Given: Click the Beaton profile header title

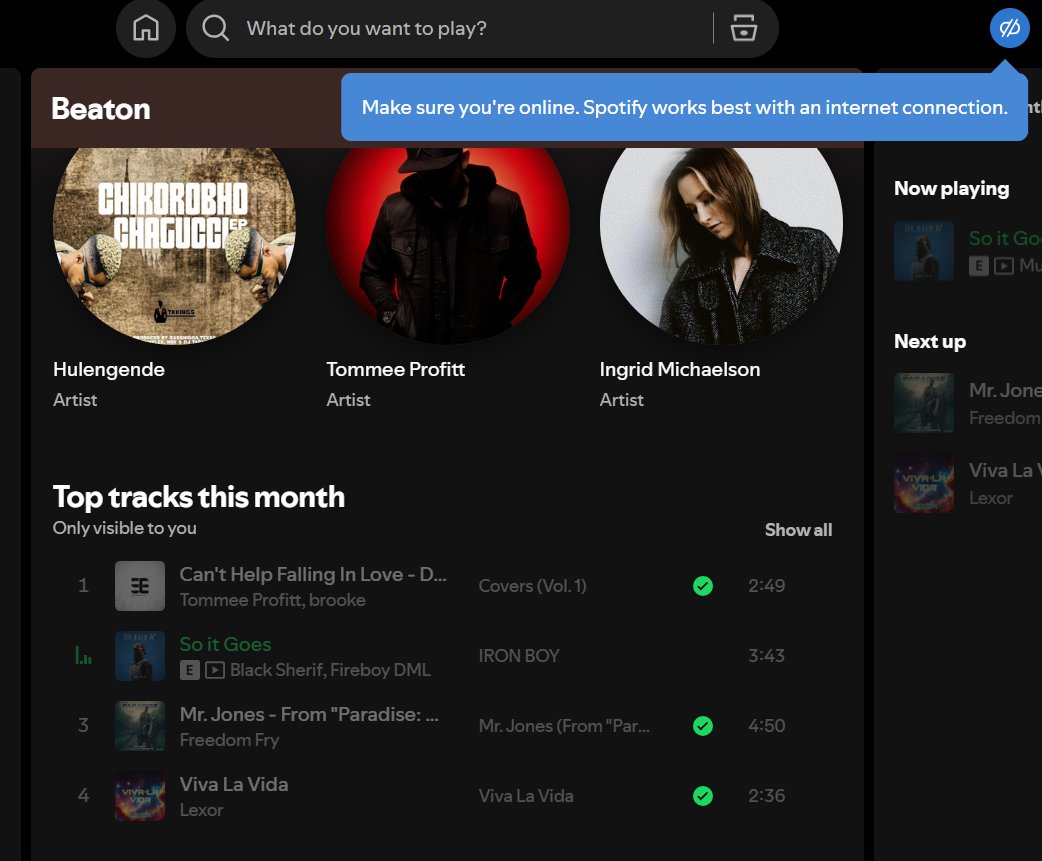Looking at the screenshot, I should pos(101,109).
